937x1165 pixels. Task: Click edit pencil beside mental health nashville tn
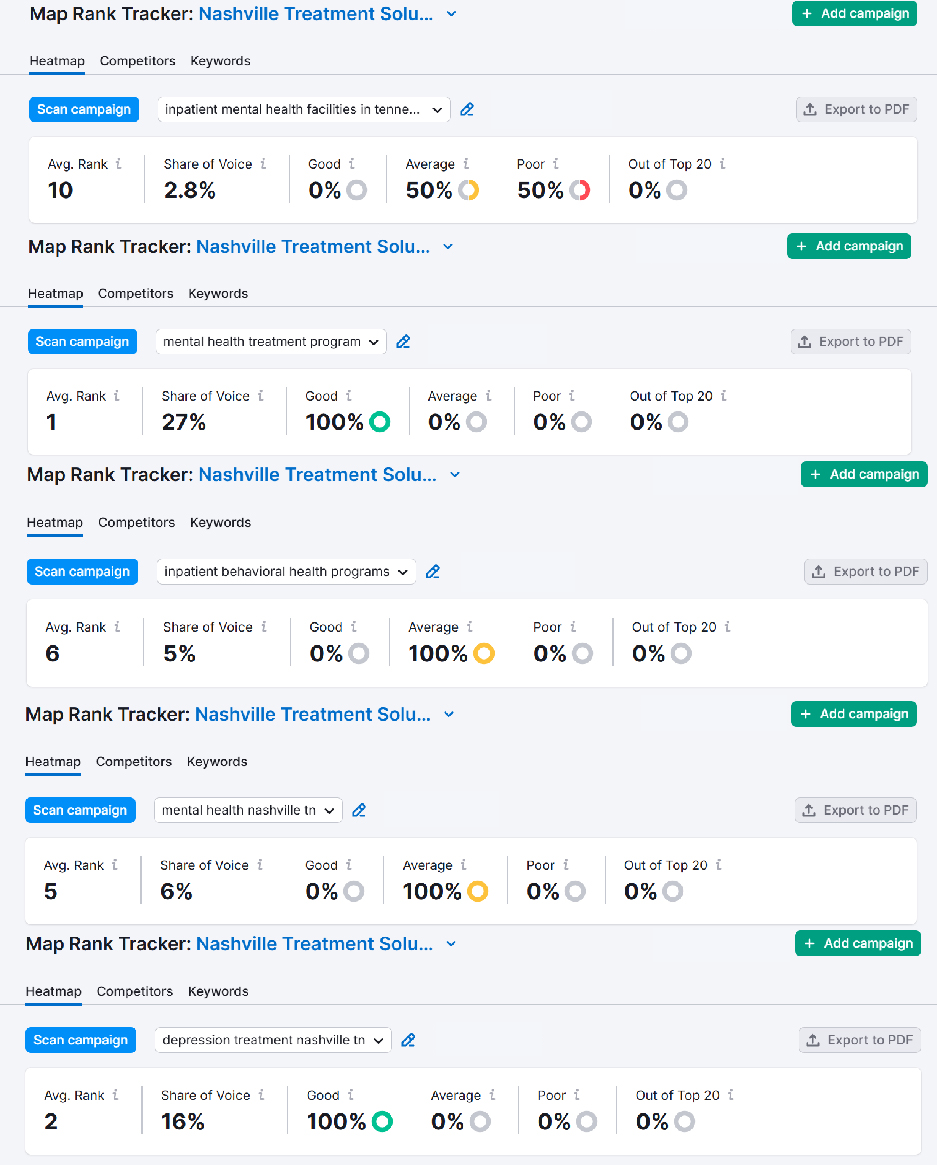point(359,811)
